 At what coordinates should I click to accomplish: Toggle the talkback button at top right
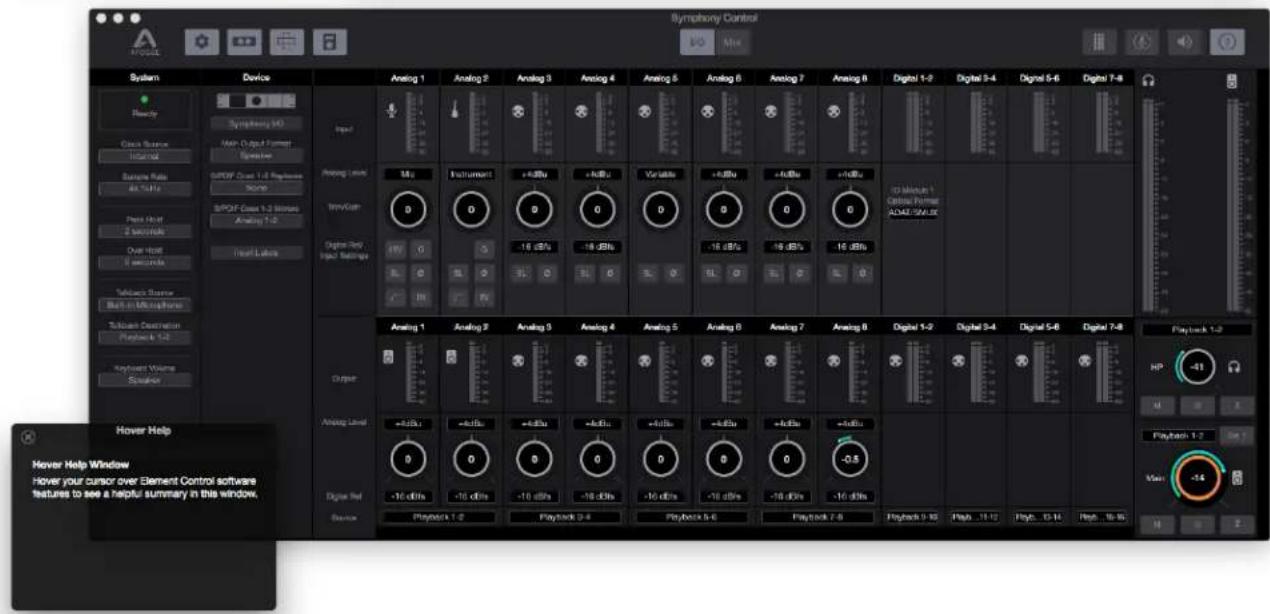coord(1142,42)
